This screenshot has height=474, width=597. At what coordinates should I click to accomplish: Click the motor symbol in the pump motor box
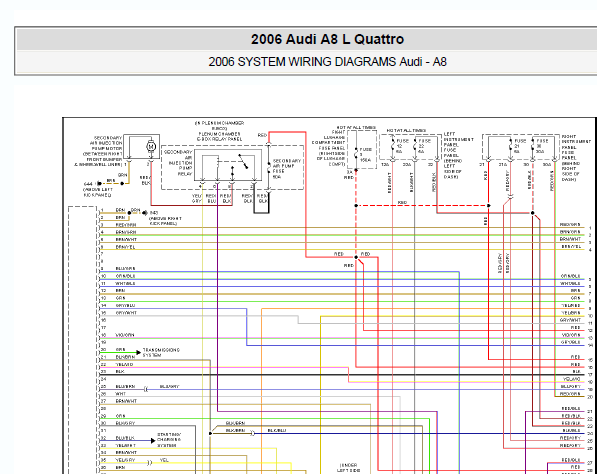tap(151, 146)
